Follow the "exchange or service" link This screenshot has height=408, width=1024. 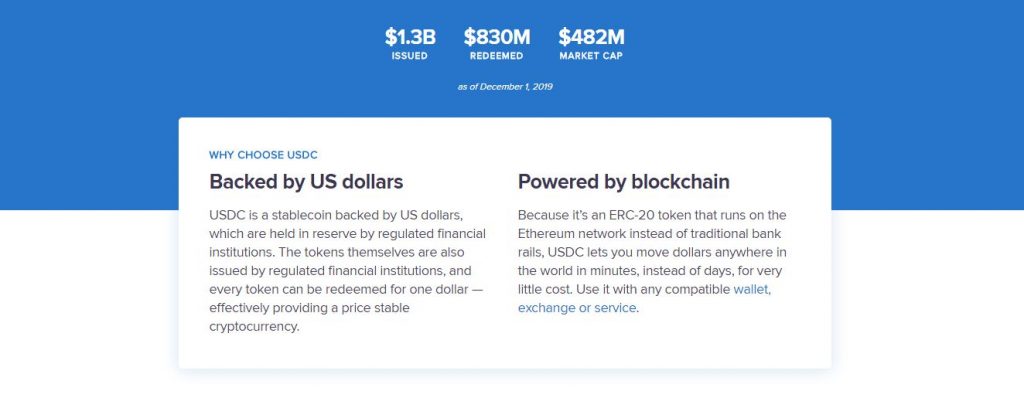tap(577, 308)
